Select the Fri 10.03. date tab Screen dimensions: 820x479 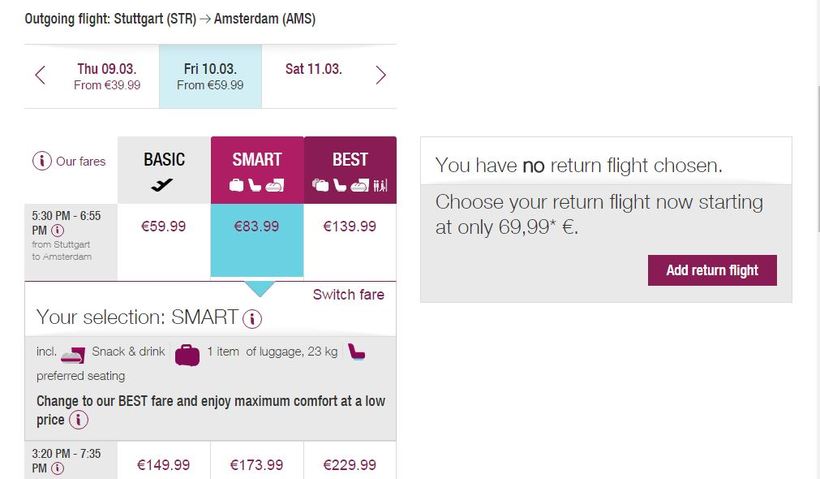click(x=210, y=76)
